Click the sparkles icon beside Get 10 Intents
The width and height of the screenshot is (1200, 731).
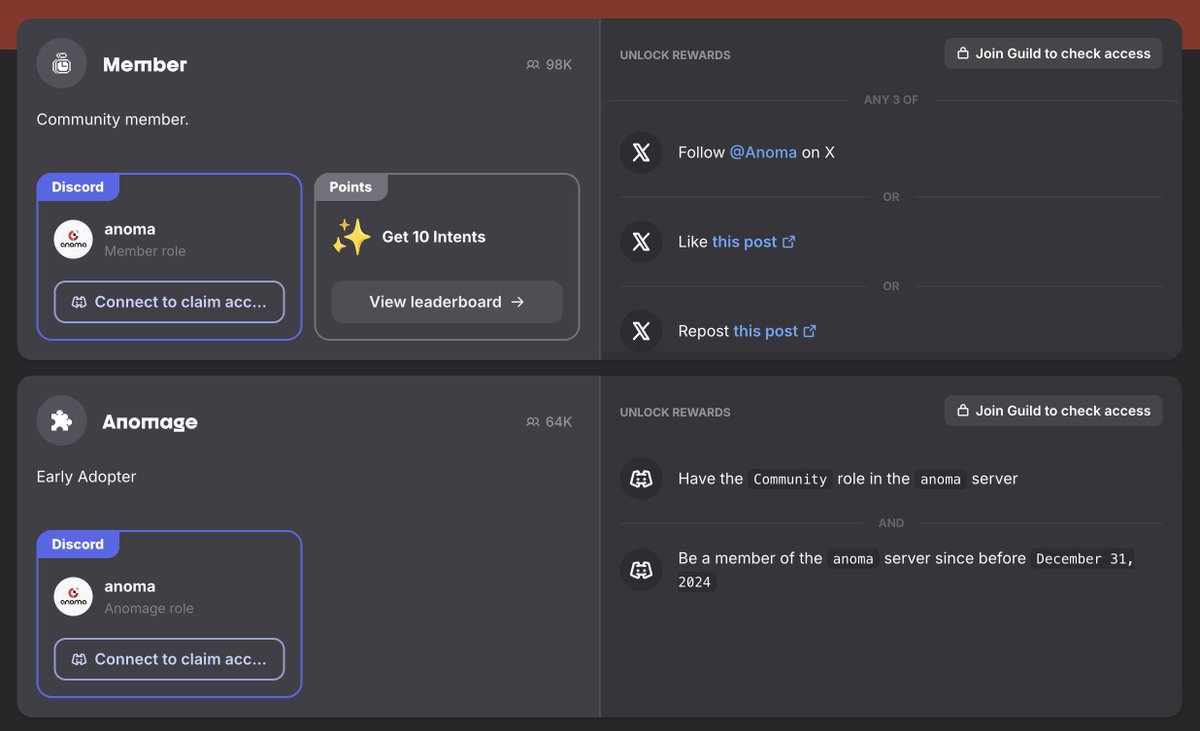(352, 237)
